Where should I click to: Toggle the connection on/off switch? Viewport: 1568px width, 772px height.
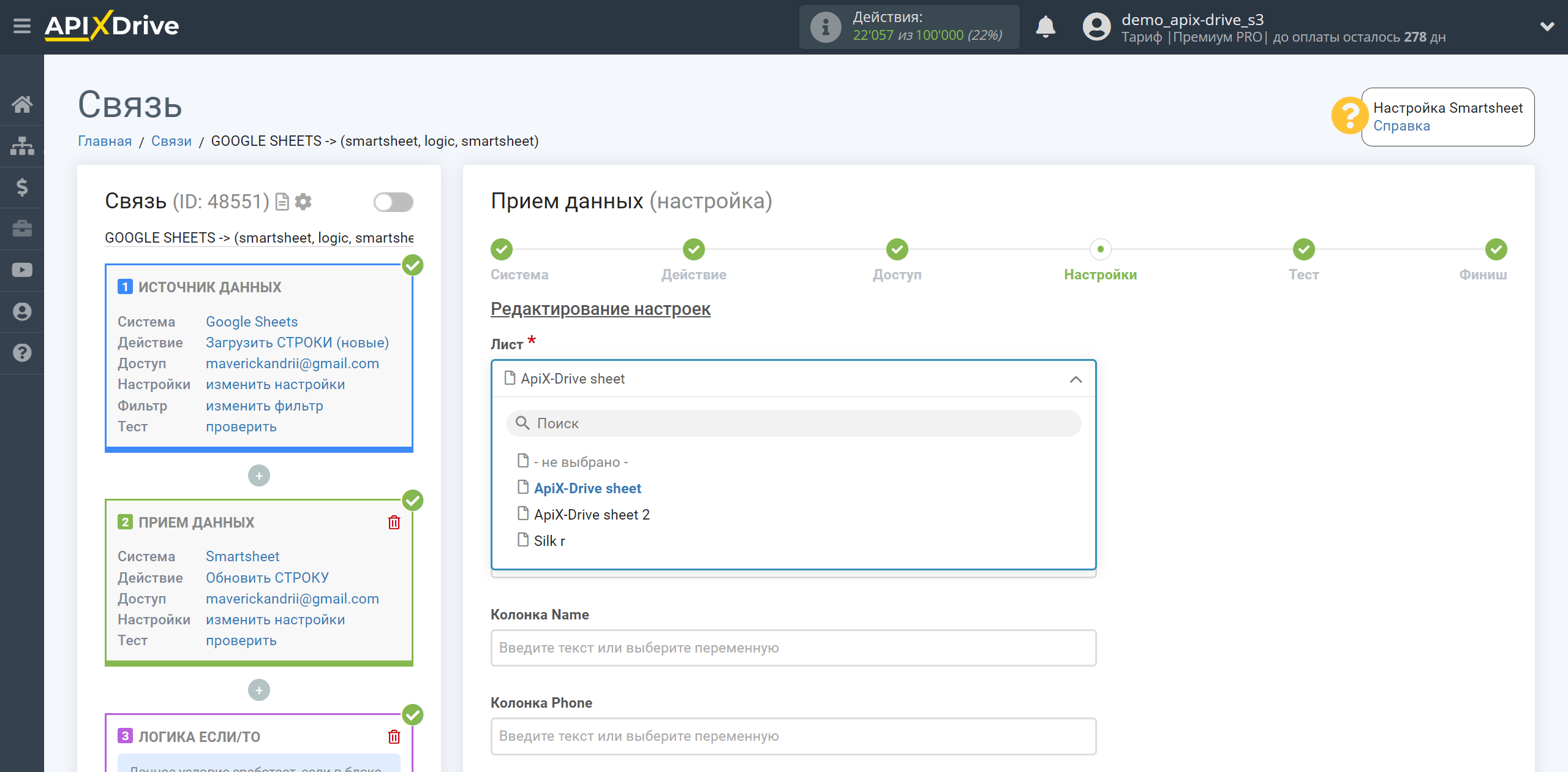393,202
